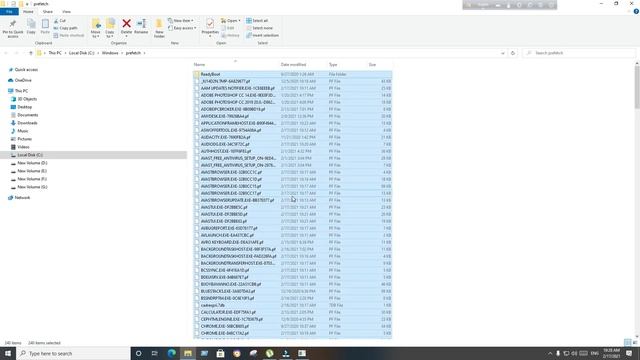Open address bar history dropdown
Image resolution: width=640 pixels, height=360 pixels.
click(502, 53)
